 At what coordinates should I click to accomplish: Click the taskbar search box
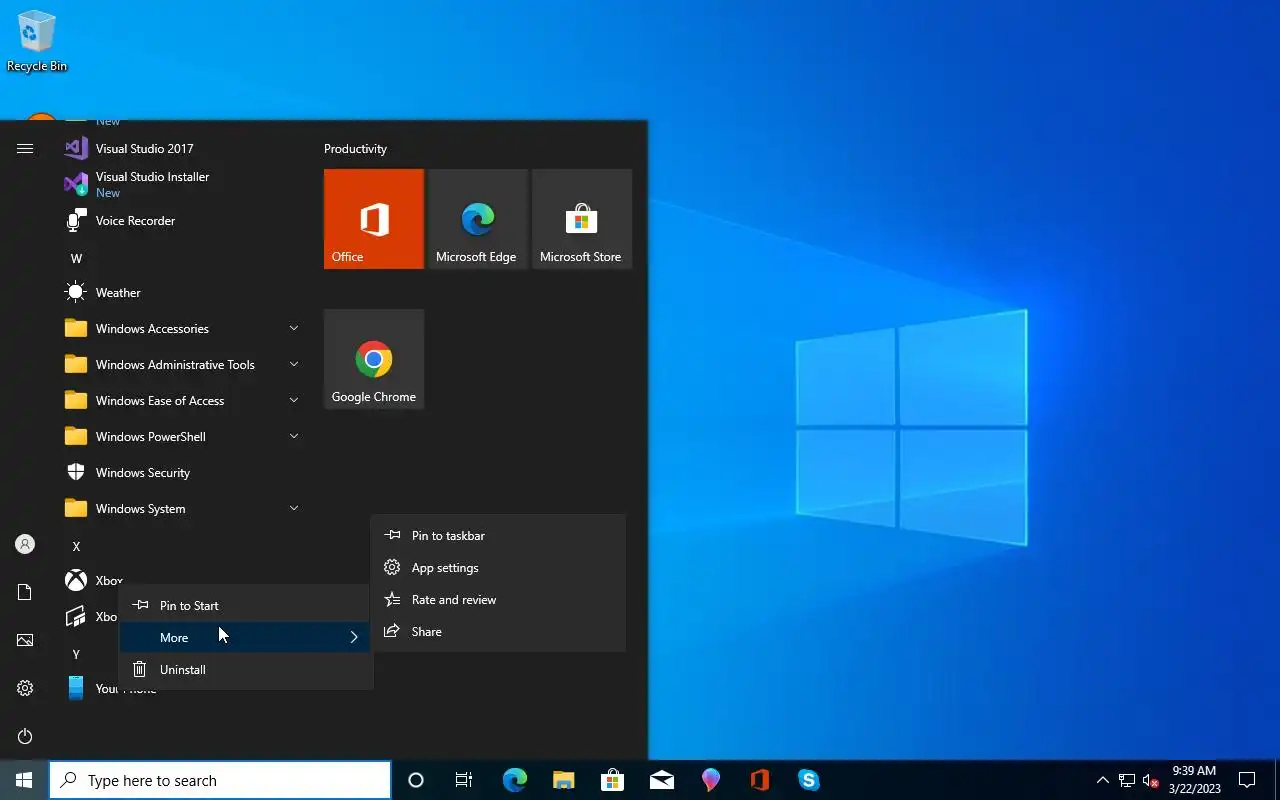tap(220, 780)
